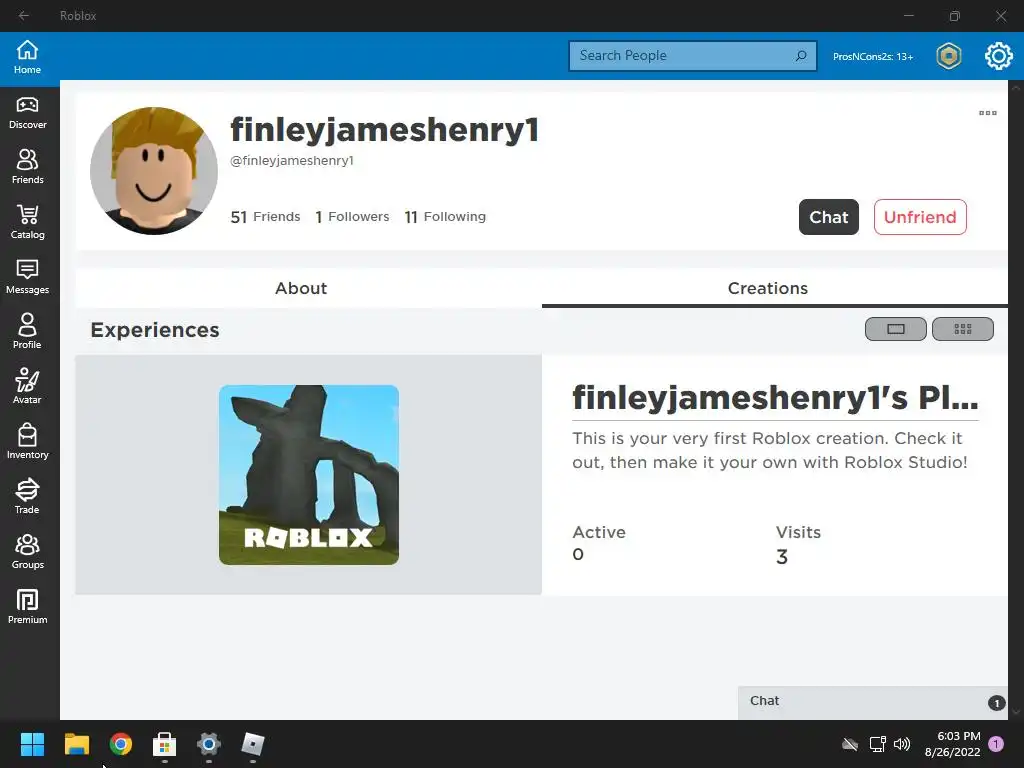Screen dimensions: 1024x768
Task: Switch to single-item slideshow view
Action: (x=895, y=329)
